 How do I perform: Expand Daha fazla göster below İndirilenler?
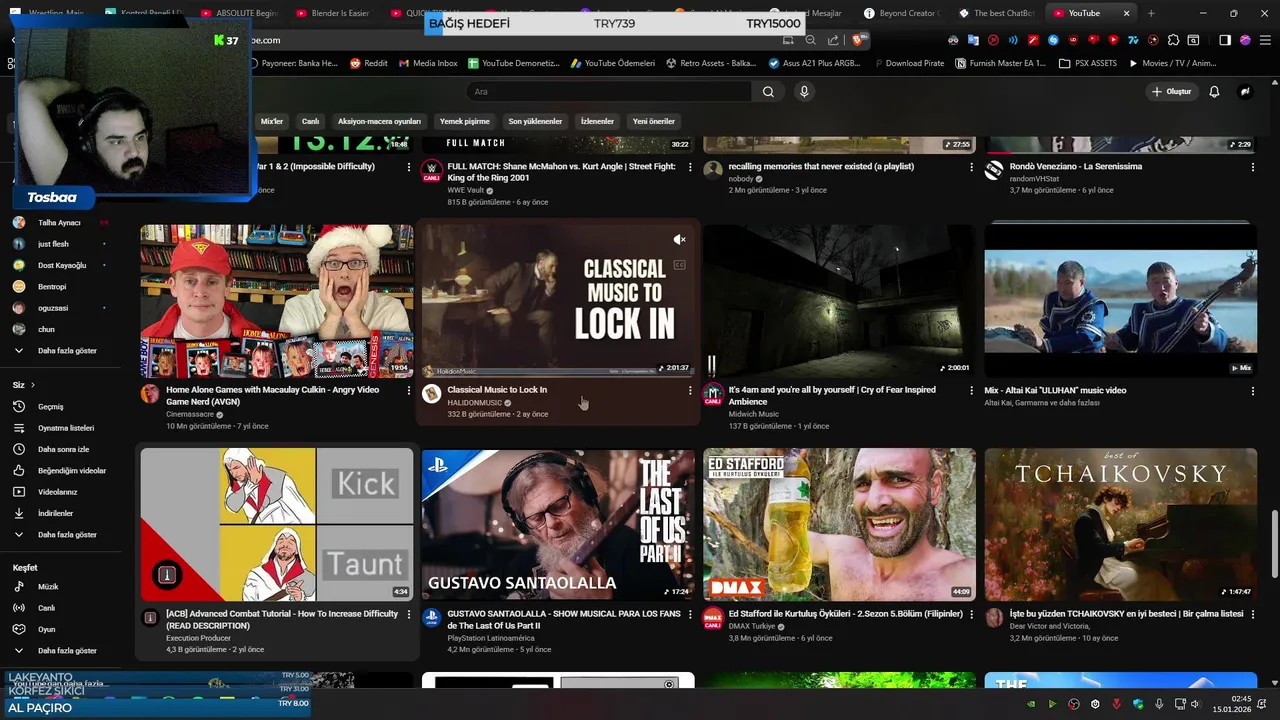click(x=67, y=535)
